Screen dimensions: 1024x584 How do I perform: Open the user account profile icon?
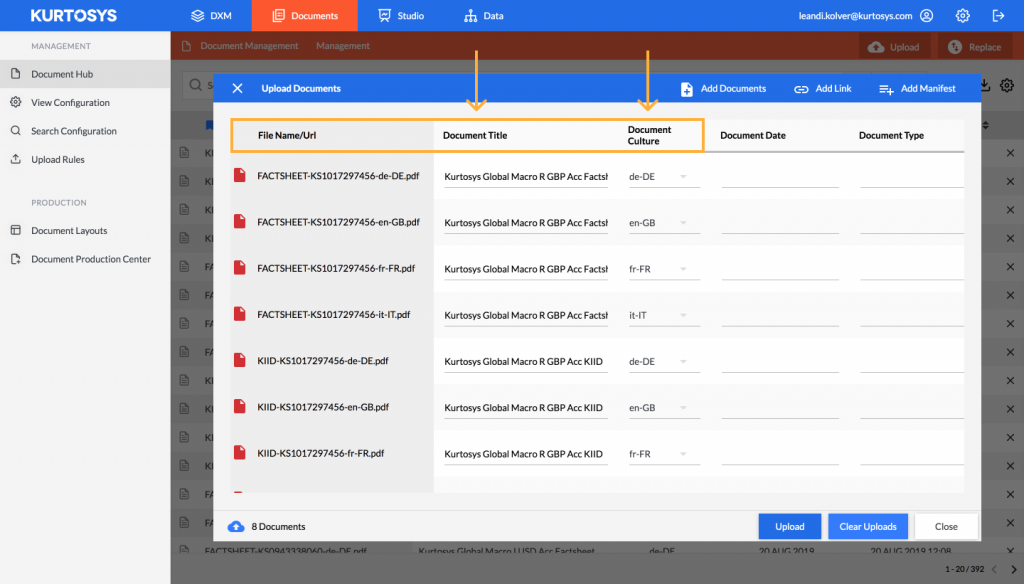click(x=927, y=16)
